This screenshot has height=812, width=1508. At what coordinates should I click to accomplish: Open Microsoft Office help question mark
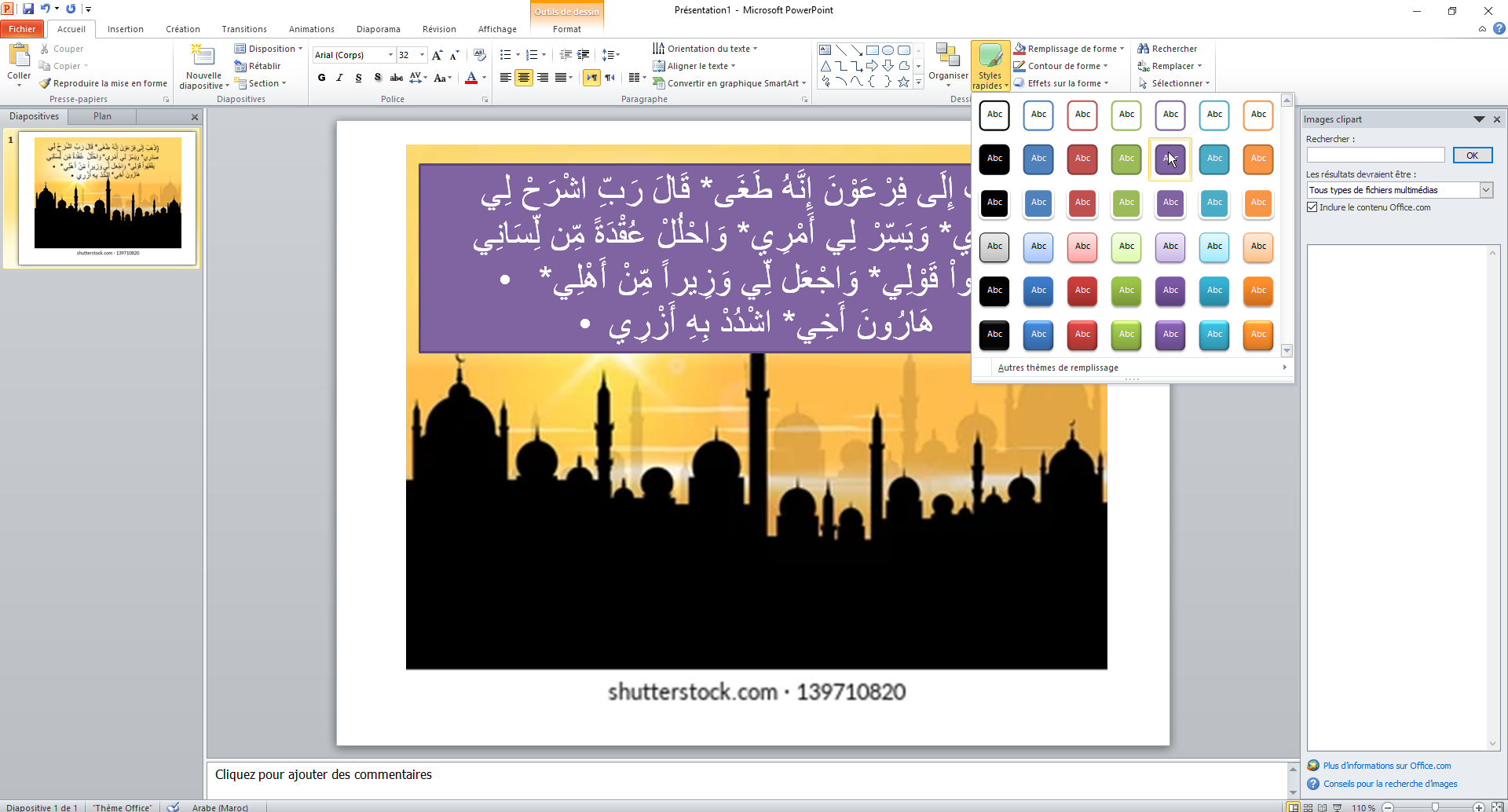pyautogui.click(x=1499, y=28)
